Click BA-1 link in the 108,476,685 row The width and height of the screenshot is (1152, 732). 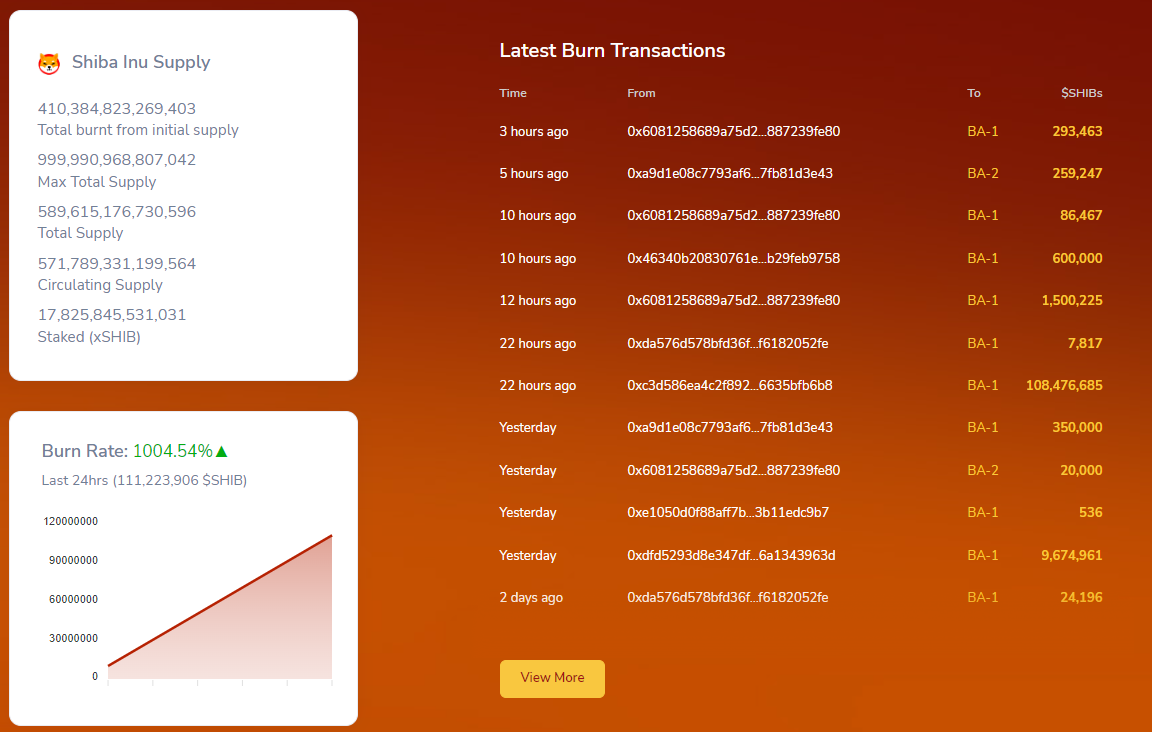point(982,385)
